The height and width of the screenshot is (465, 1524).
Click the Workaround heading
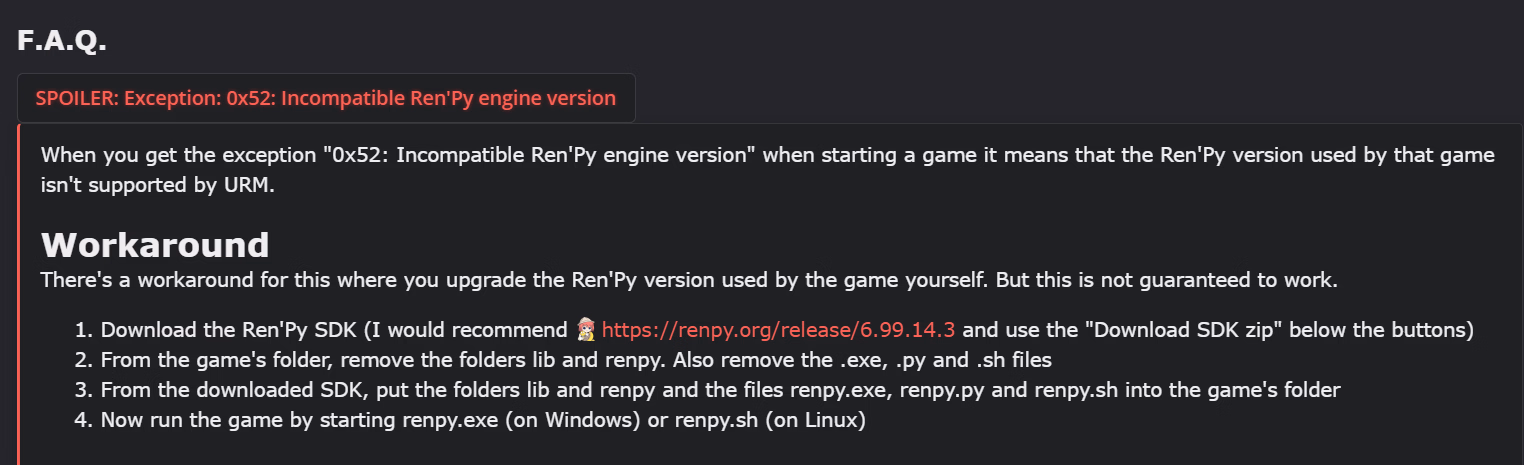click(x=155, y=245)
